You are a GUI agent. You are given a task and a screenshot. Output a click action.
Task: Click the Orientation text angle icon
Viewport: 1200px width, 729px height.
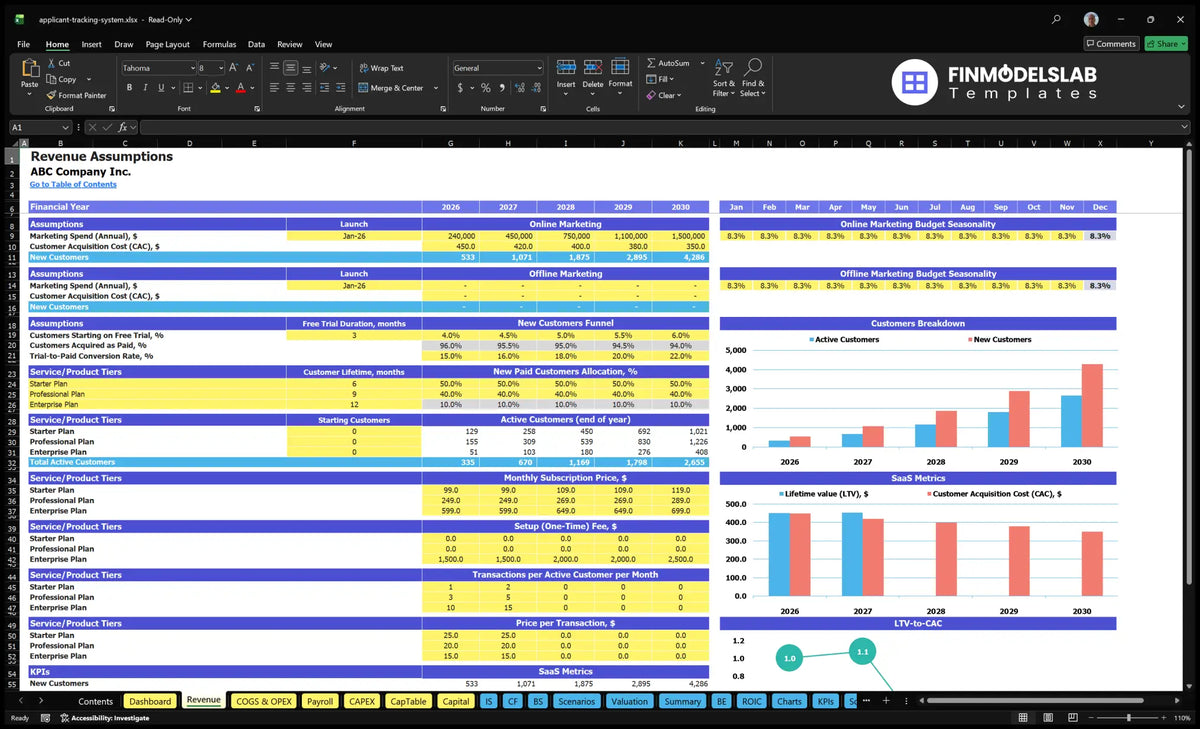coord(324,68)
